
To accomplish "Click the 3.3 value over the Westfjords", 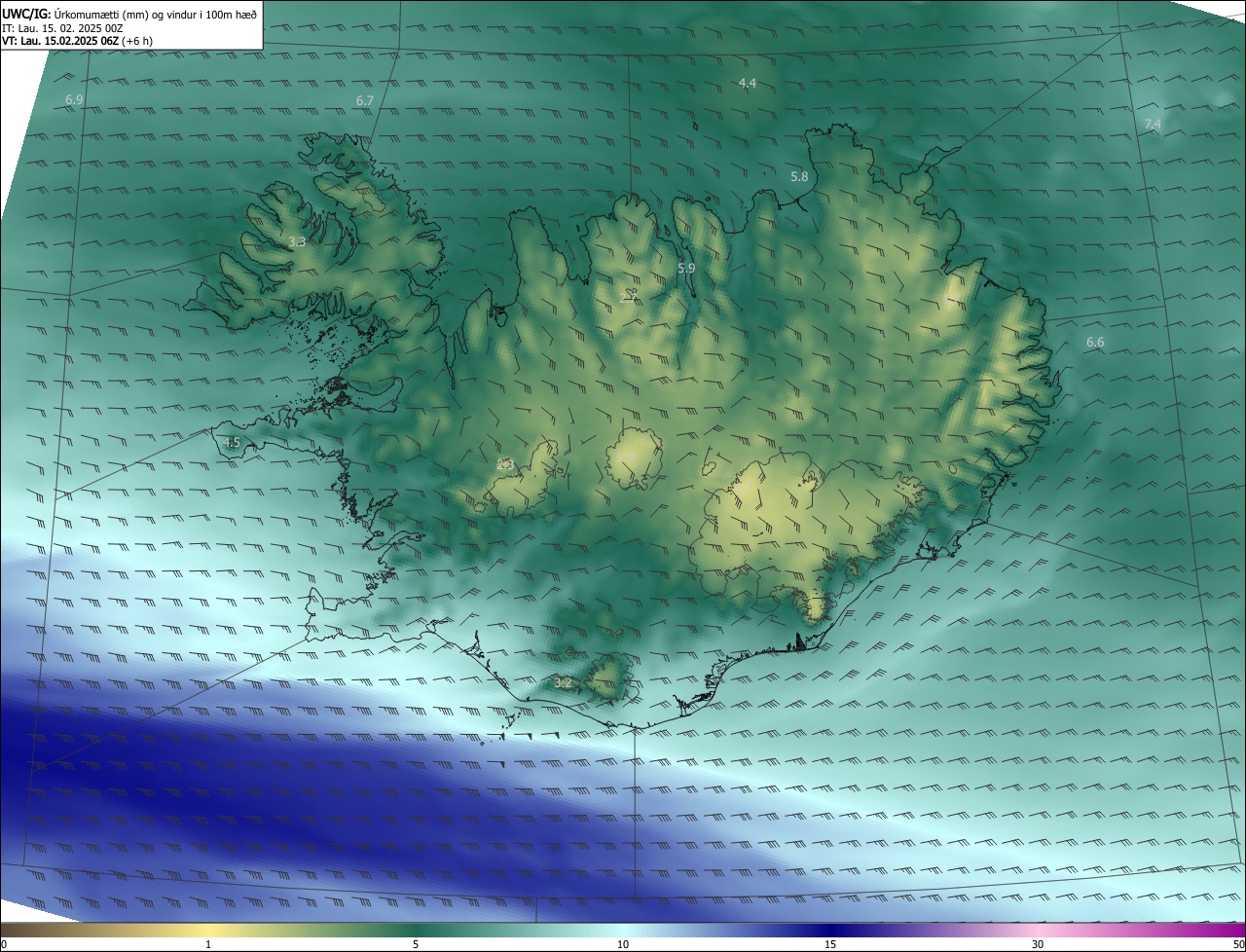I will pos(297,241).
